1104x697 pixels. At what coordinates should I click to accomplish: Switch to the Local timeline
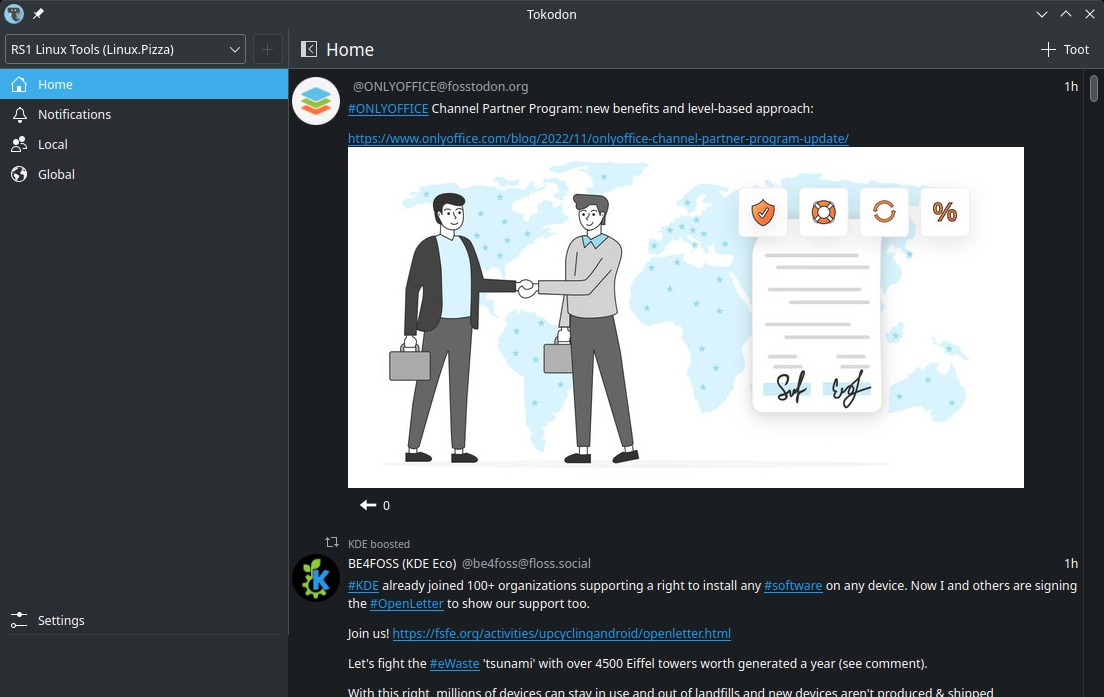pyautogui.click(x=144, y=144)
